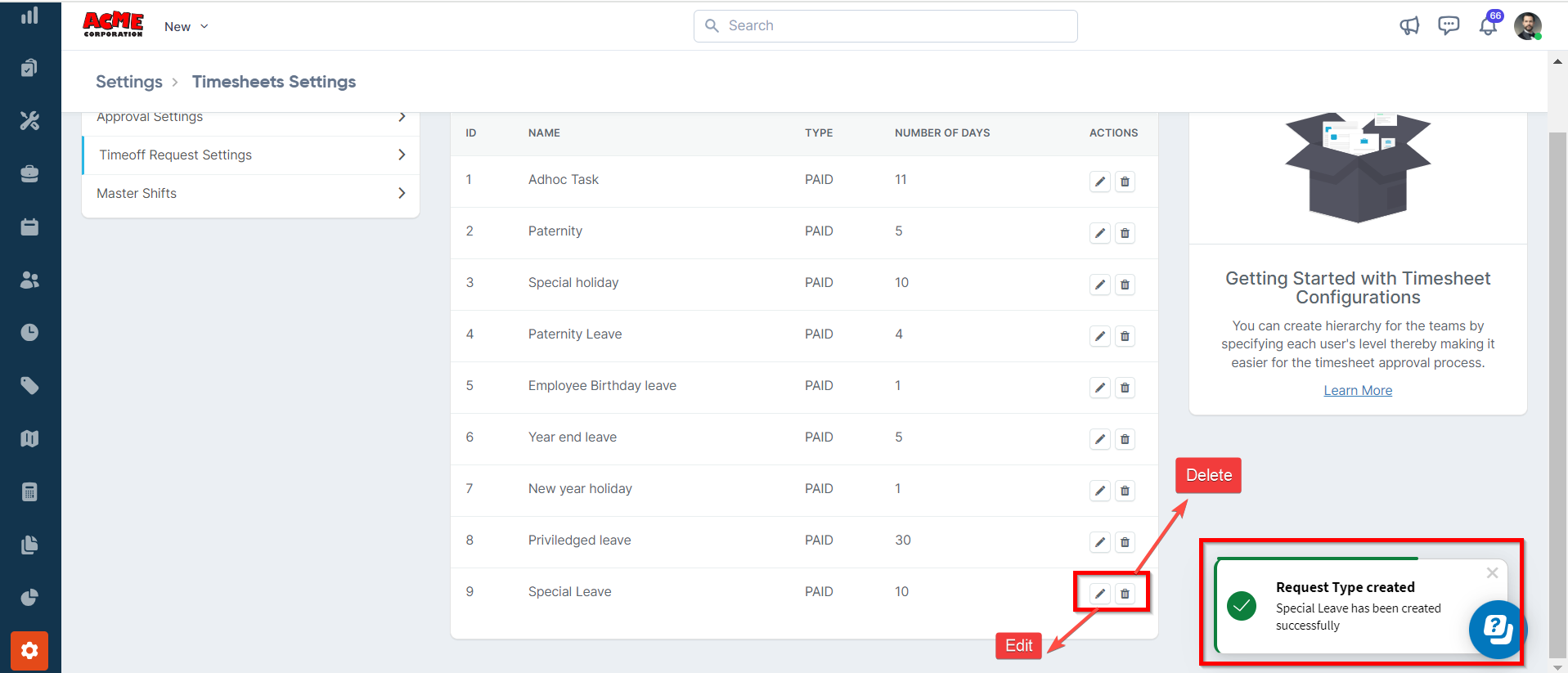
Task: Open the clock icon in sidebar
Action: [x=29, y=332]
